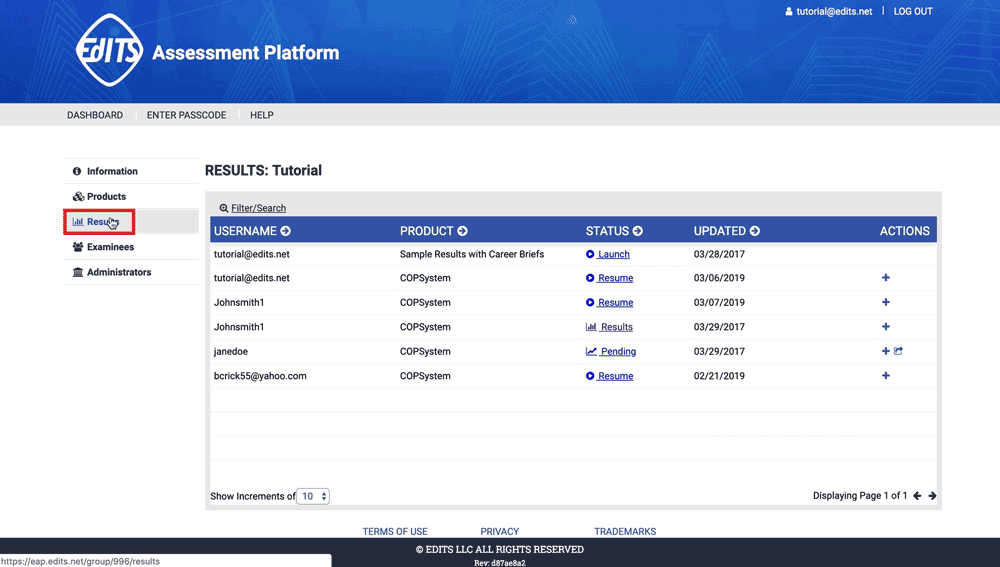
Task: Click the Launch link for Sample Results
Action: tap(613, 254)
